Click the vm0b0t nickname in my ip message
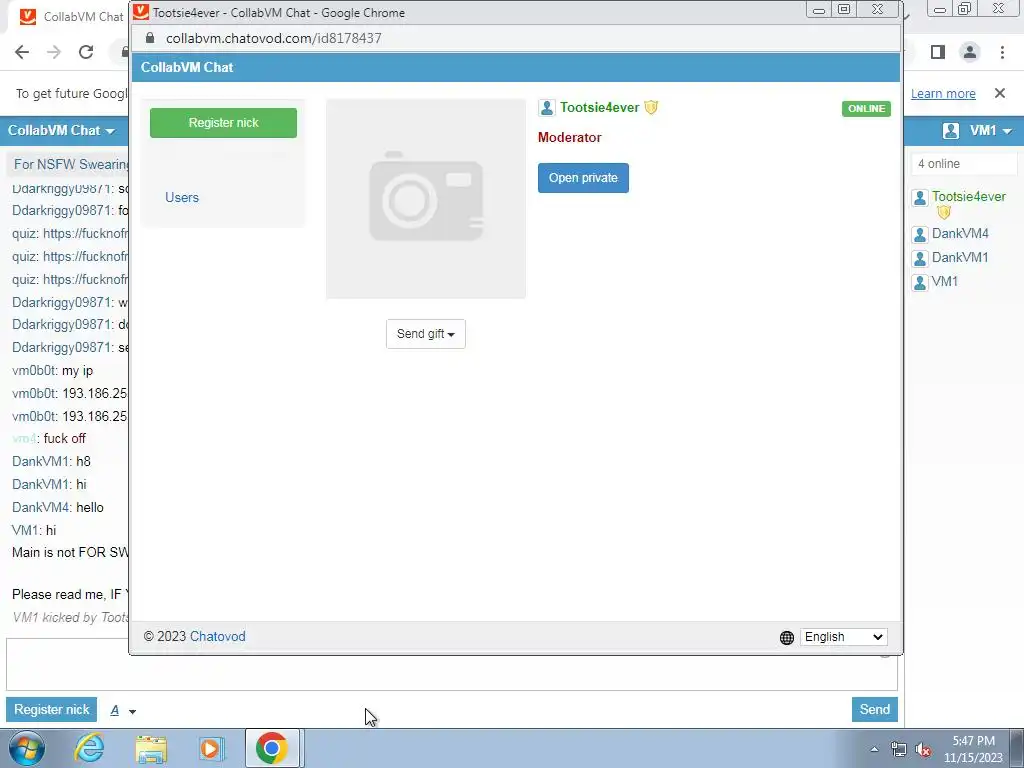1024x768 pixels. coord(35,370)
